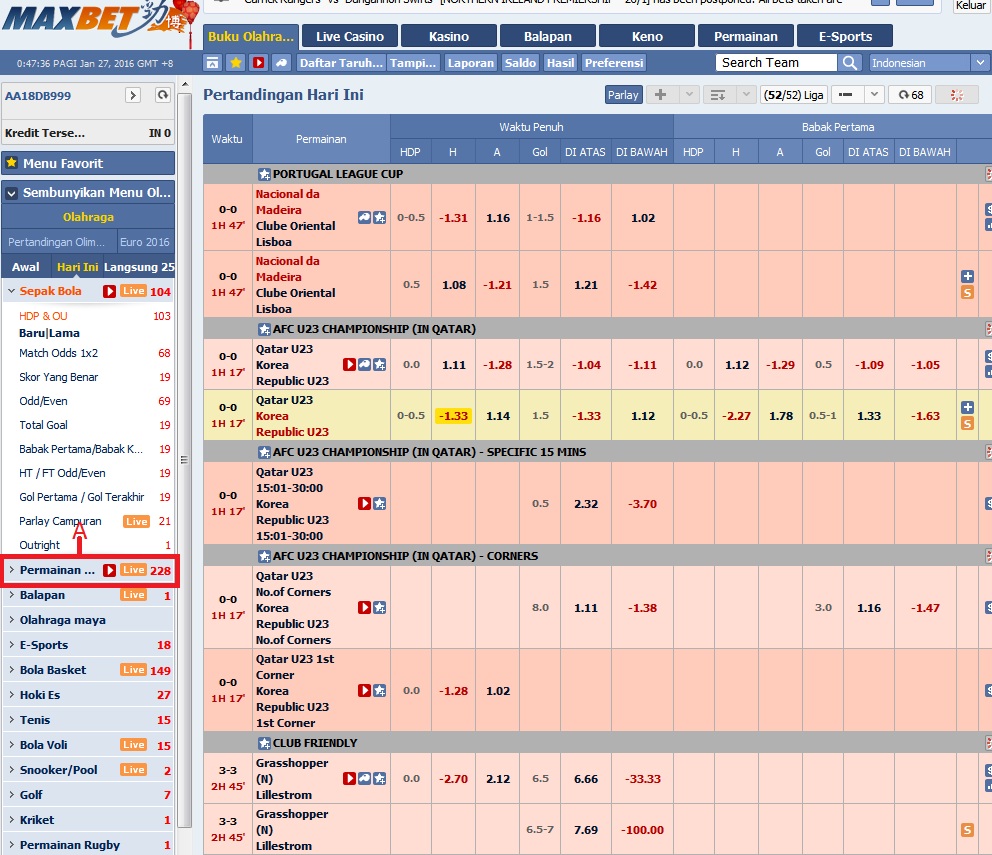This screenshot has width=992, height=855.
Task: Favorite the Qatar U23 first-row match star
Action: point(380,365)
